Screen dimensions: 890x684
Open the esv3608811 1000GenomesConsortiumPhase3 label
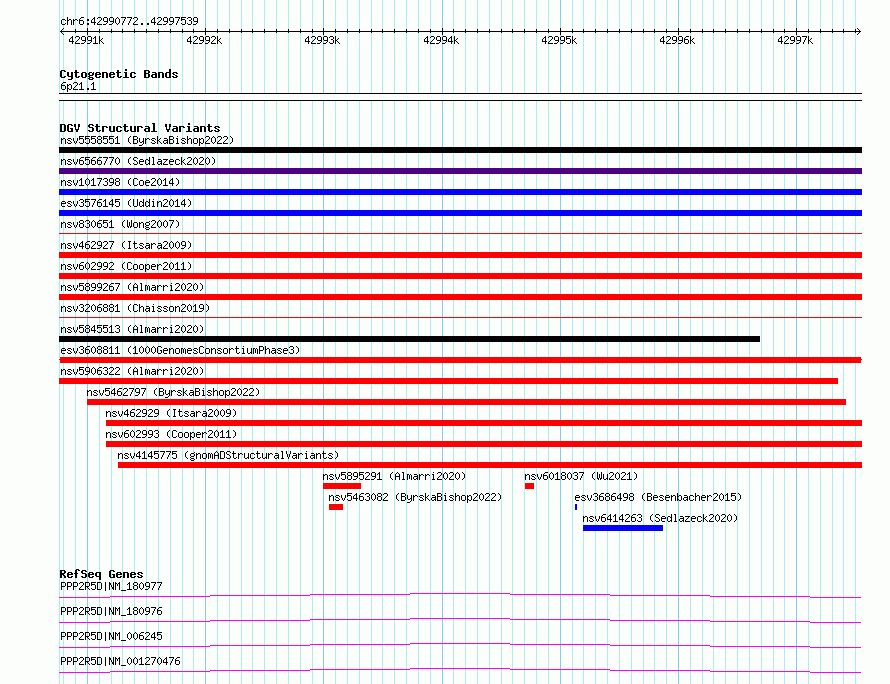pyautogui.click(x=179, y=350)
